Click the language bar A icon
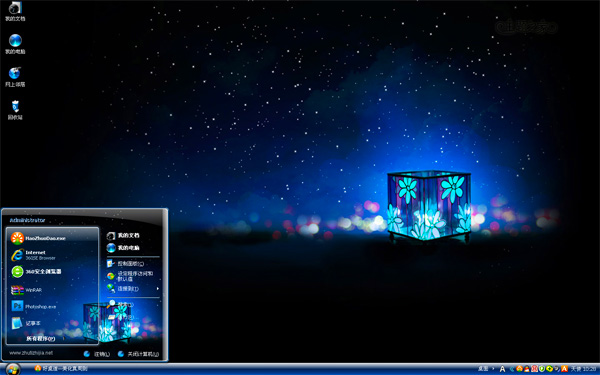The width and height of the screenshot is (600, 375). [502, 369]
